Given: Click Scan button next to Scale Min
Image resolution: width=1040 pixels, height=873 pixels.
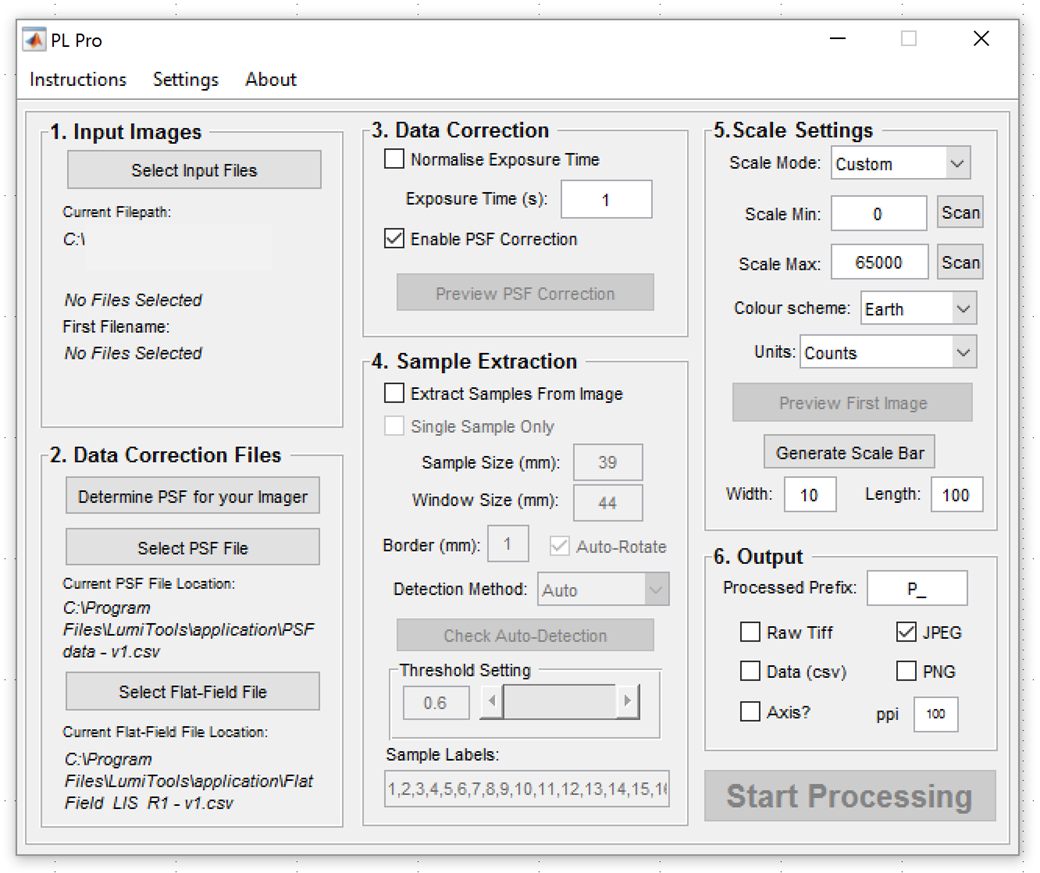Looking at the screenshot, I should tap(960, 212).
